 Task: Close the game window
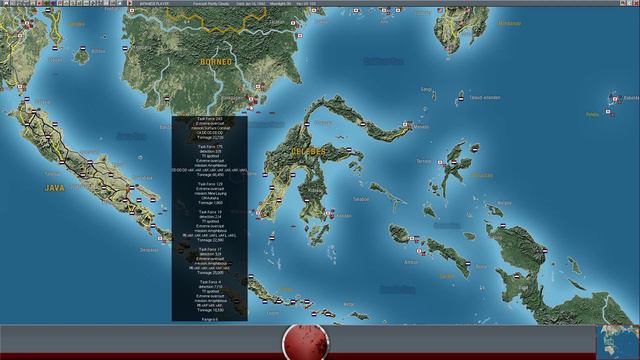tap(635, 3)
